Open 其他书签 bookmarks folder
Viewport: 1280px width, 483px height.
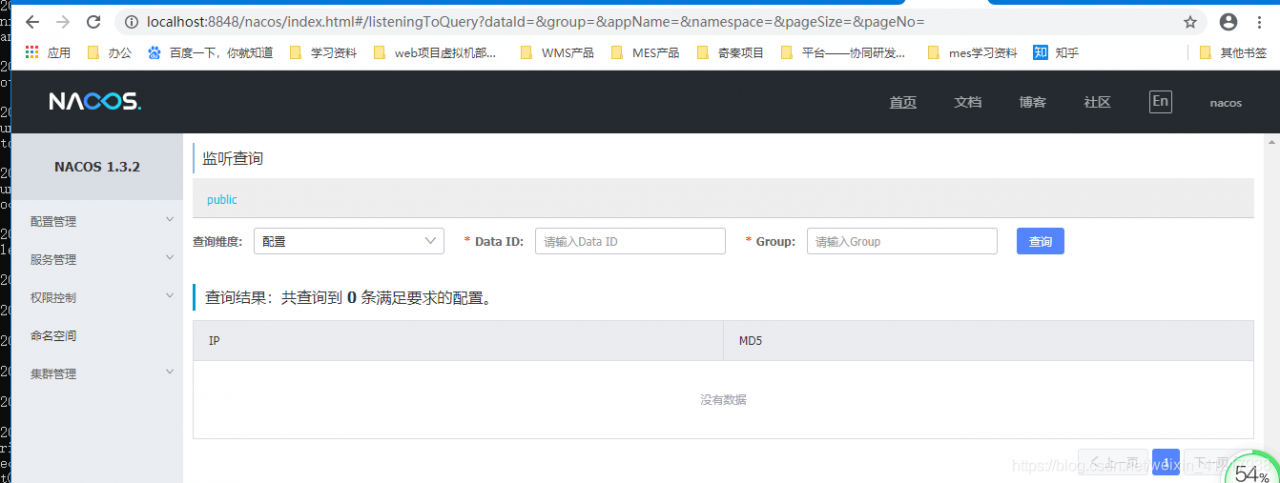tap(1234, 53)
